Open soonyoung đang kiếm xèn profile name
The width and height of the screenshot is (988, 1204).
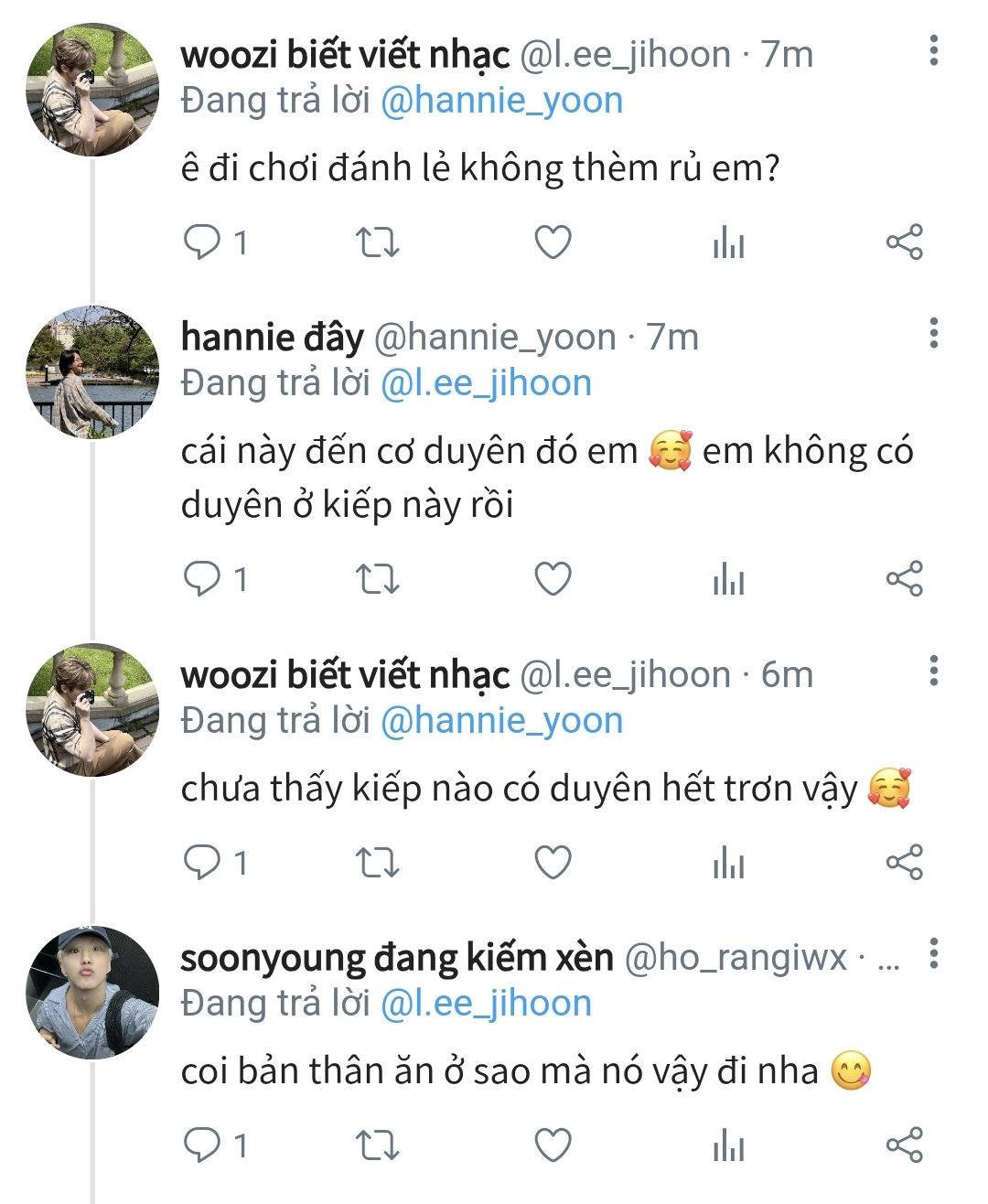(396, 958)
